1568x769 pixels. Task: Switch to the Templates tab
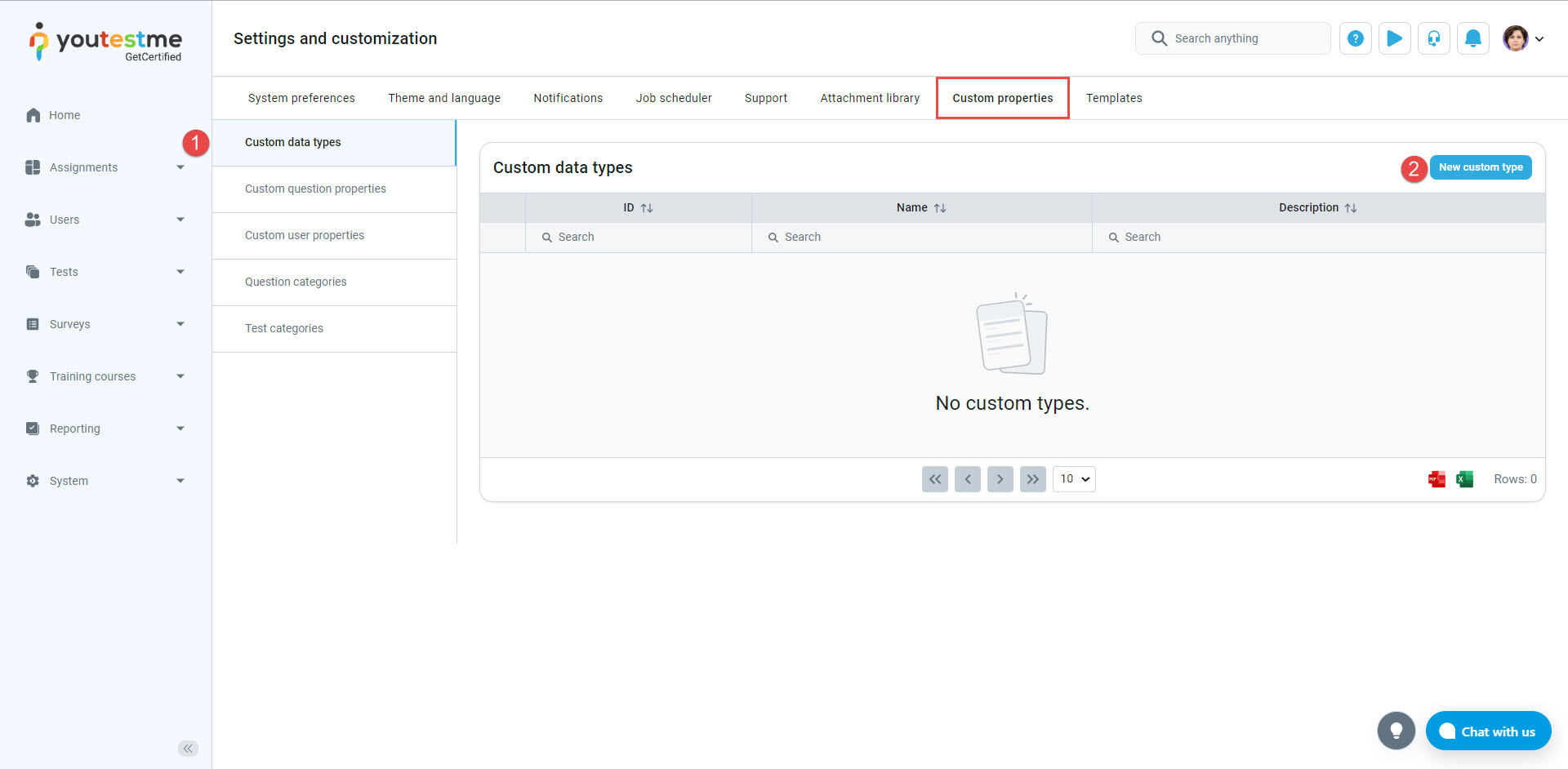coord(1113,98)
